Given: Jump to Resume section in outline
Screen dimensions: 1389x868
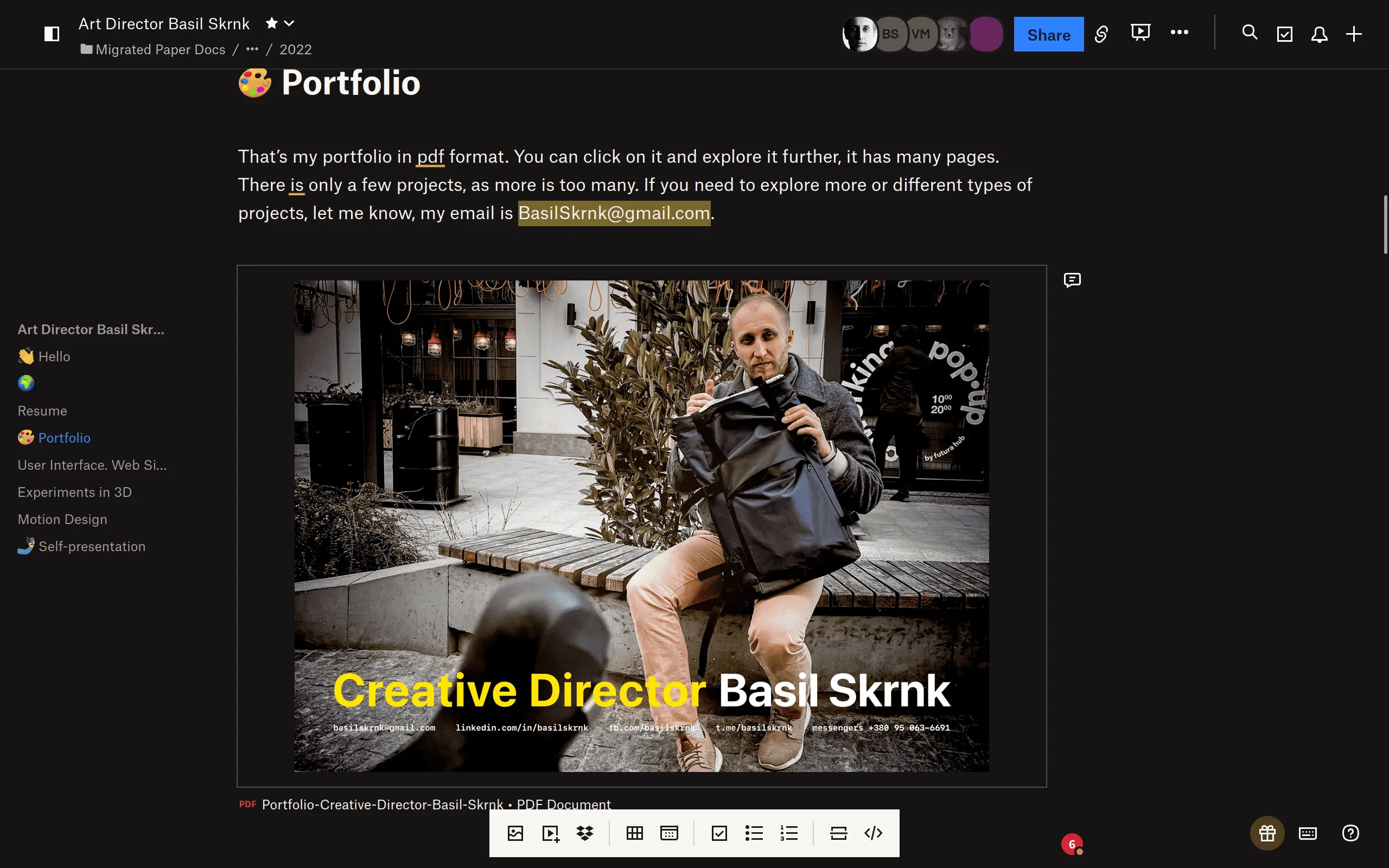Looking at the screenshot, I should click(42, 411).
